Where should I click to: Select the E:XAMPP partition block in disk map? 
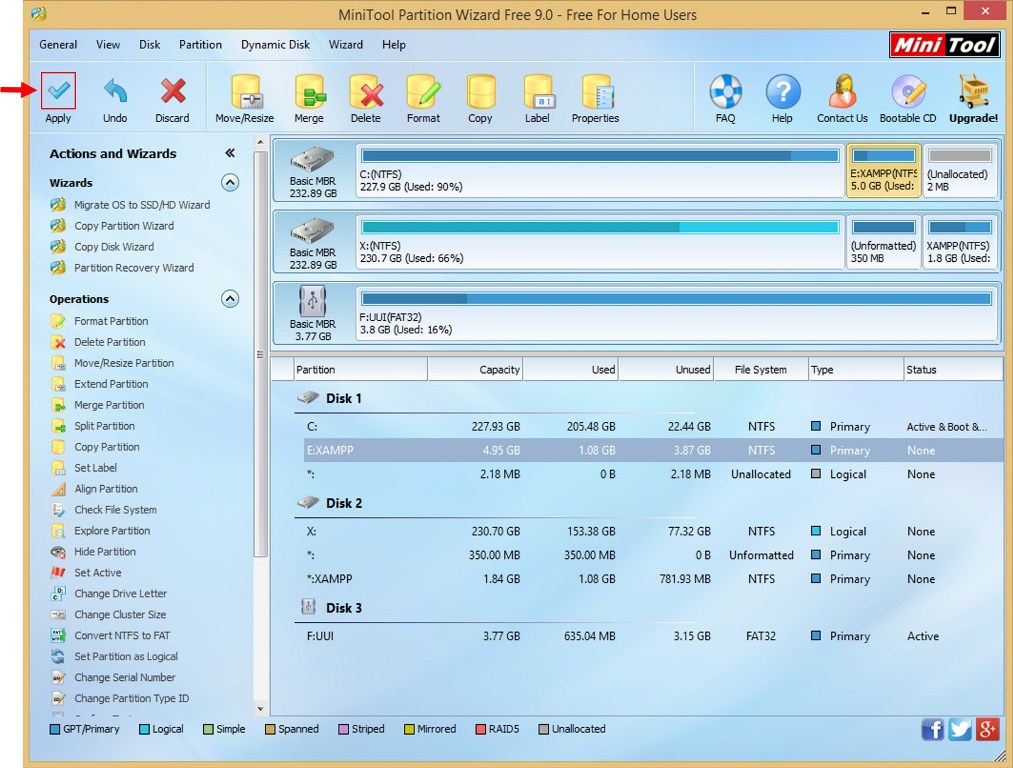884,171
